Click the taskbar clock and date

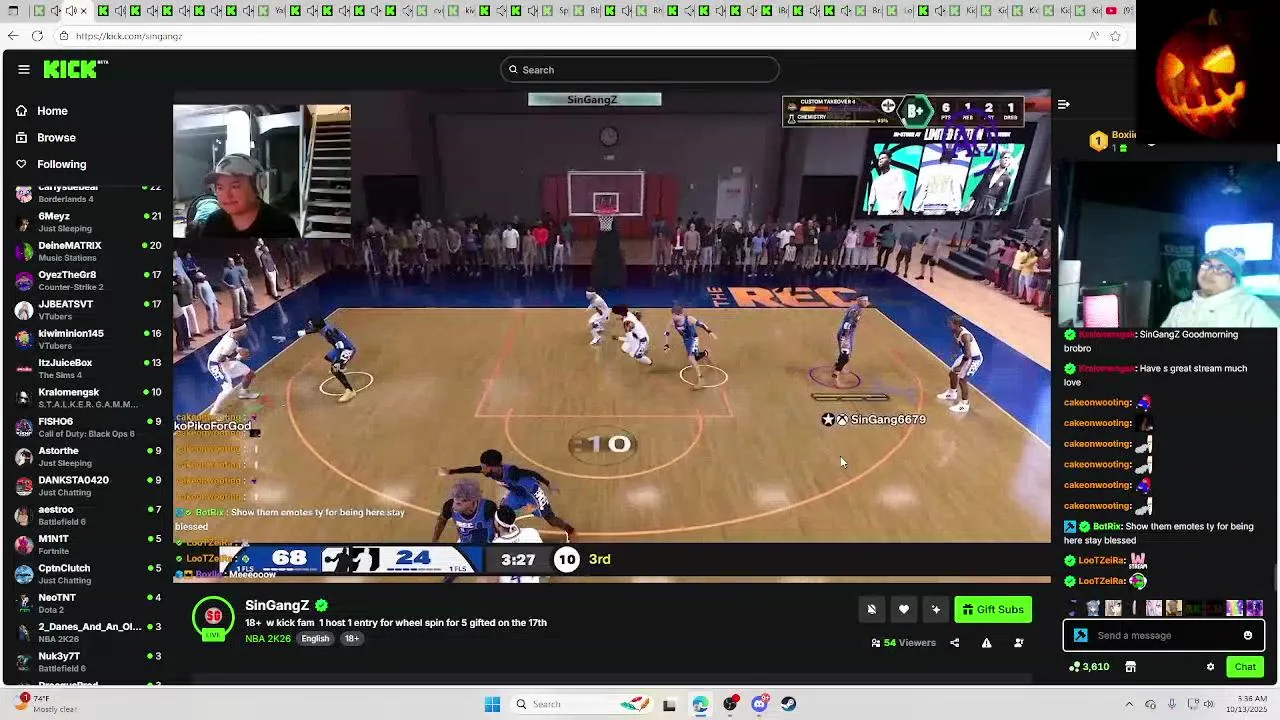1250,704
